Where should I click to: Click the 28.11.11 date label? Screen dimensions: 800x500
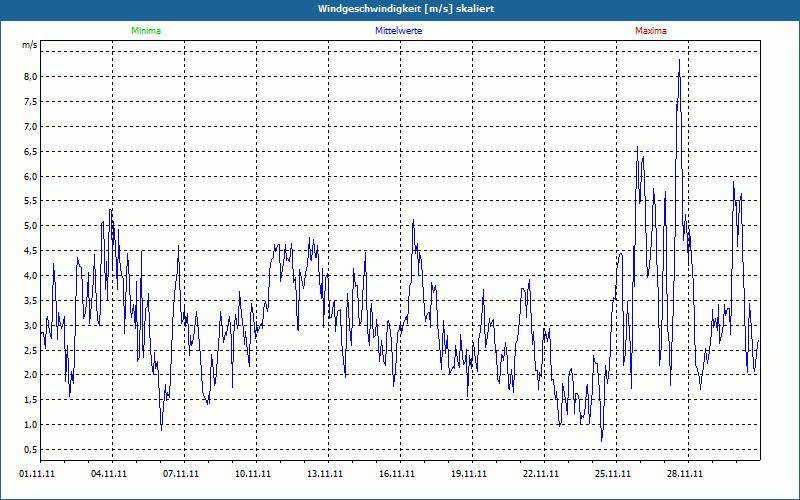[685, 474]
